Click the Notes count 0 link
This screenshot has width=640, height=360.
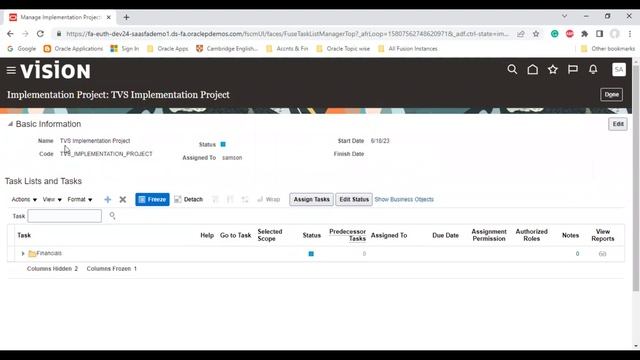(x=577, y=254)
